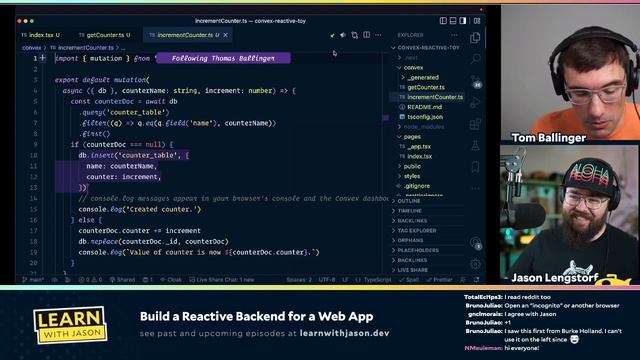Viewport: 640px width, 360px height.
Task: Expand the ORPHANS section
Action: point(427,240)
